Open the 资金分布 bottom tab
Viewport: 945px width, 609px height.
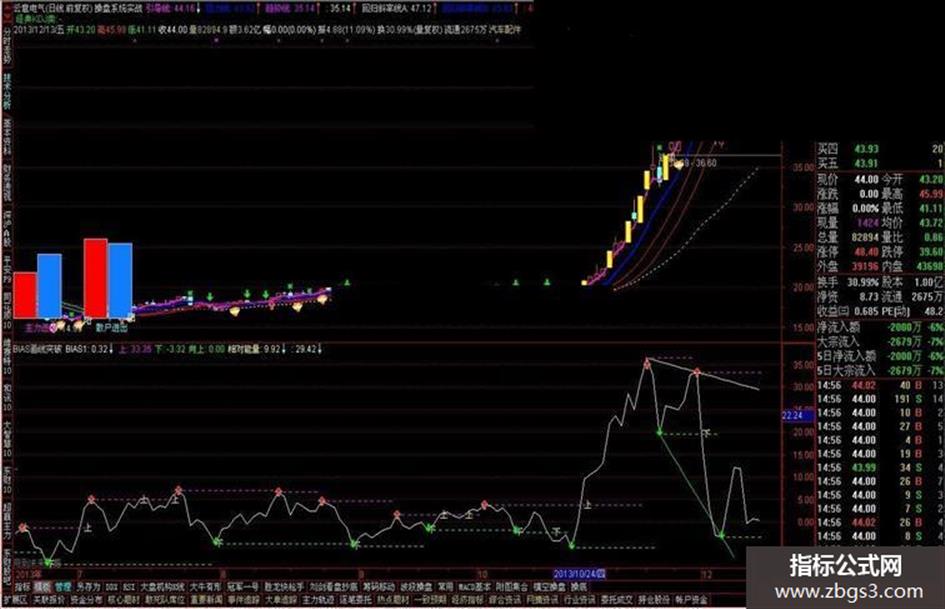86,600
